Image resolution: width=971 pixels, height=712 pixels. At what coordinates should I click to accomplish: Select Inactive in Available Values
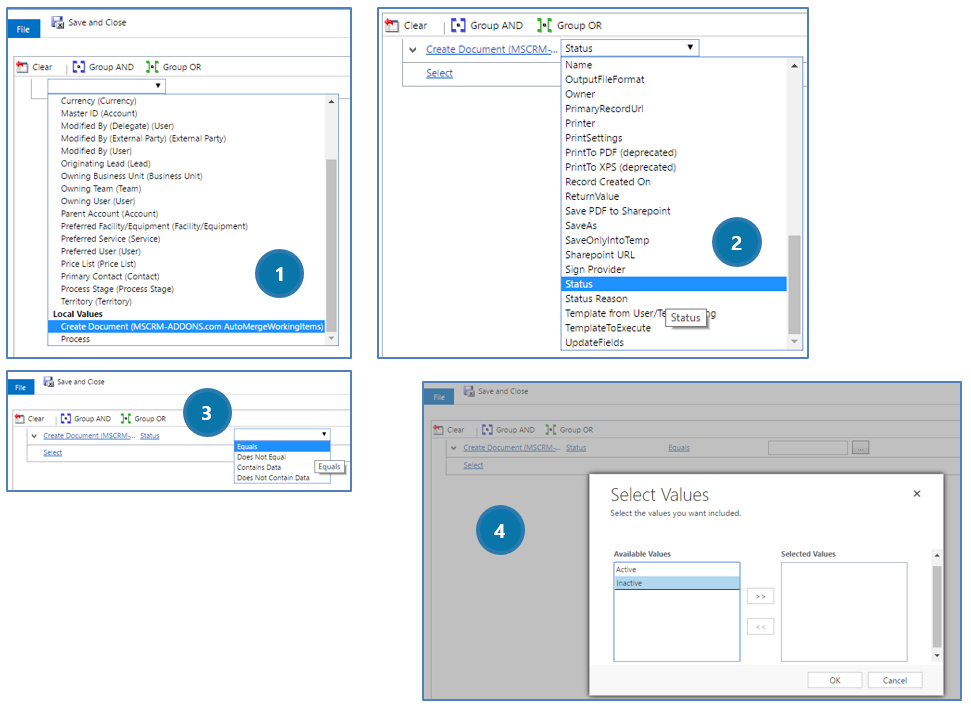[x=677, y=583]
